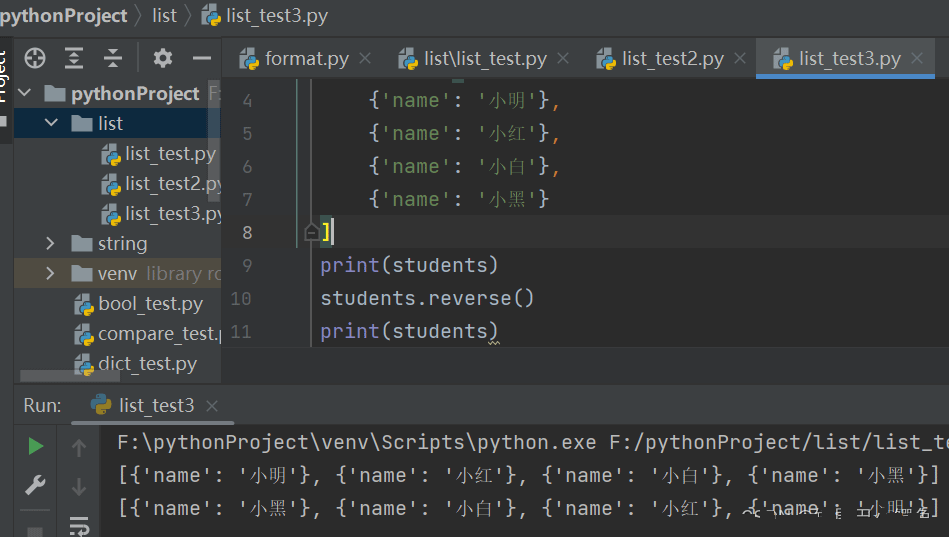Screen dimensions: 949x537
Task: Click list_test3.py in the breadcrumb bar
Action: 265,16
